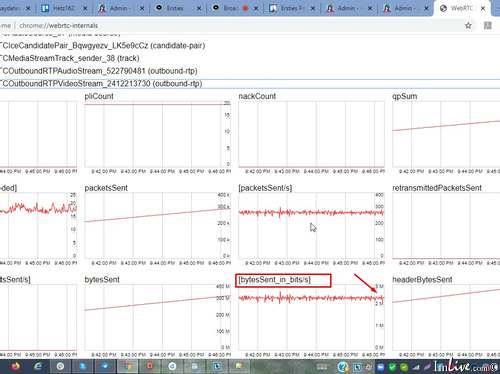Expand RTCMediaStreamTrack_sender_38 track row
The height and width of the screenshot is (374, 500).
[70, 58]
